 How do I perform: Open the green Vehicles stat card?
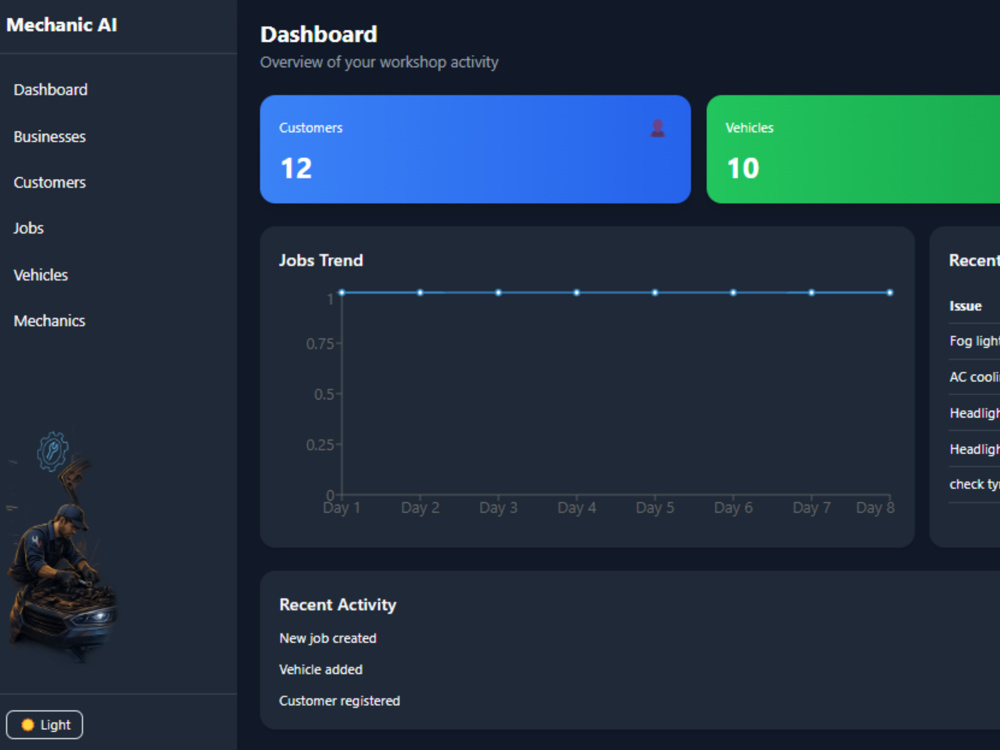[x=853, y=149]
